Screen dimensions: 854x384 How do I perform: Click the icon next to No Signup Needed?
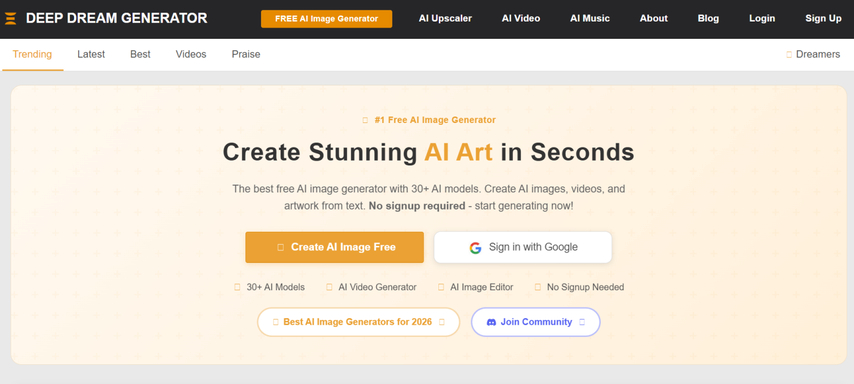pos(538,287)
